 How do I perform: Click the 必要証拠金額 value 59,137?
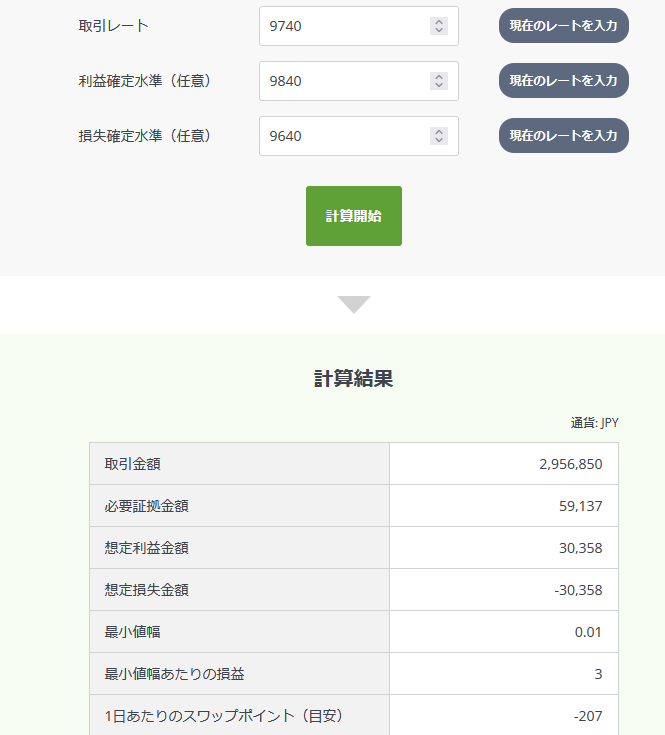tap(580, 506)
